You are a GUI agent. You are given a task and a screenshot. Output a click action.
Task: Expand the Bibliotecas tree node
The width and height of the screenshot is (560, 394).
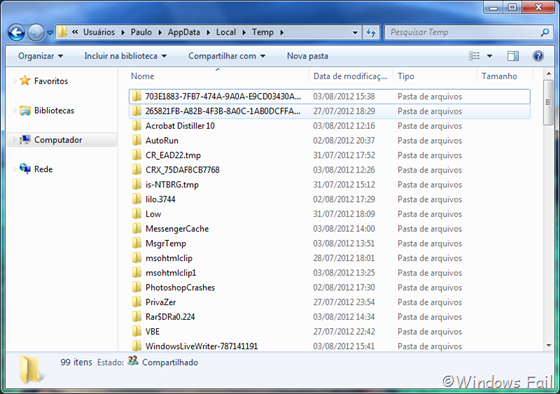(x=14, y=111)
